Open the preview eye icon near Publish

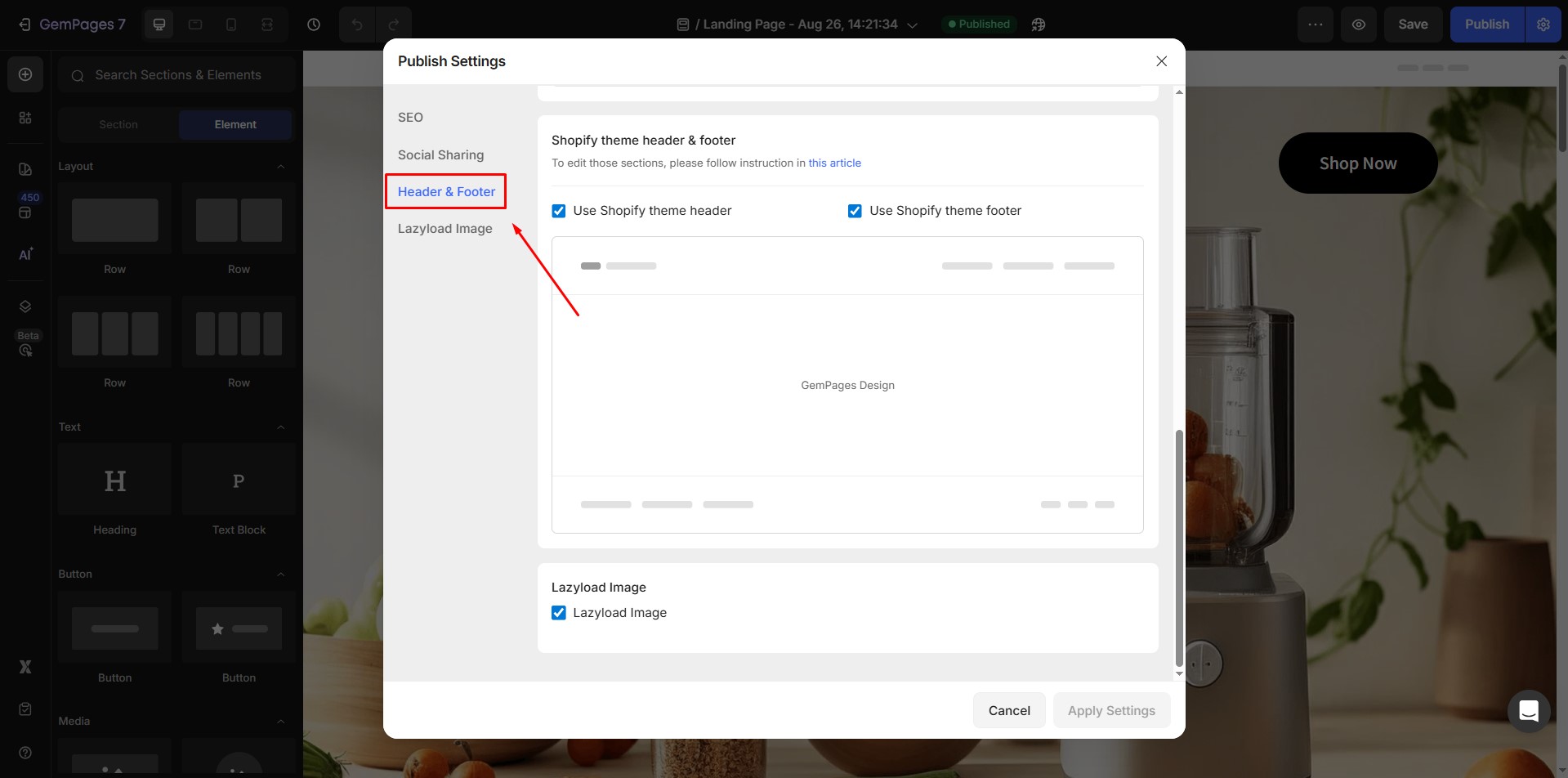tap(1359, 24)
